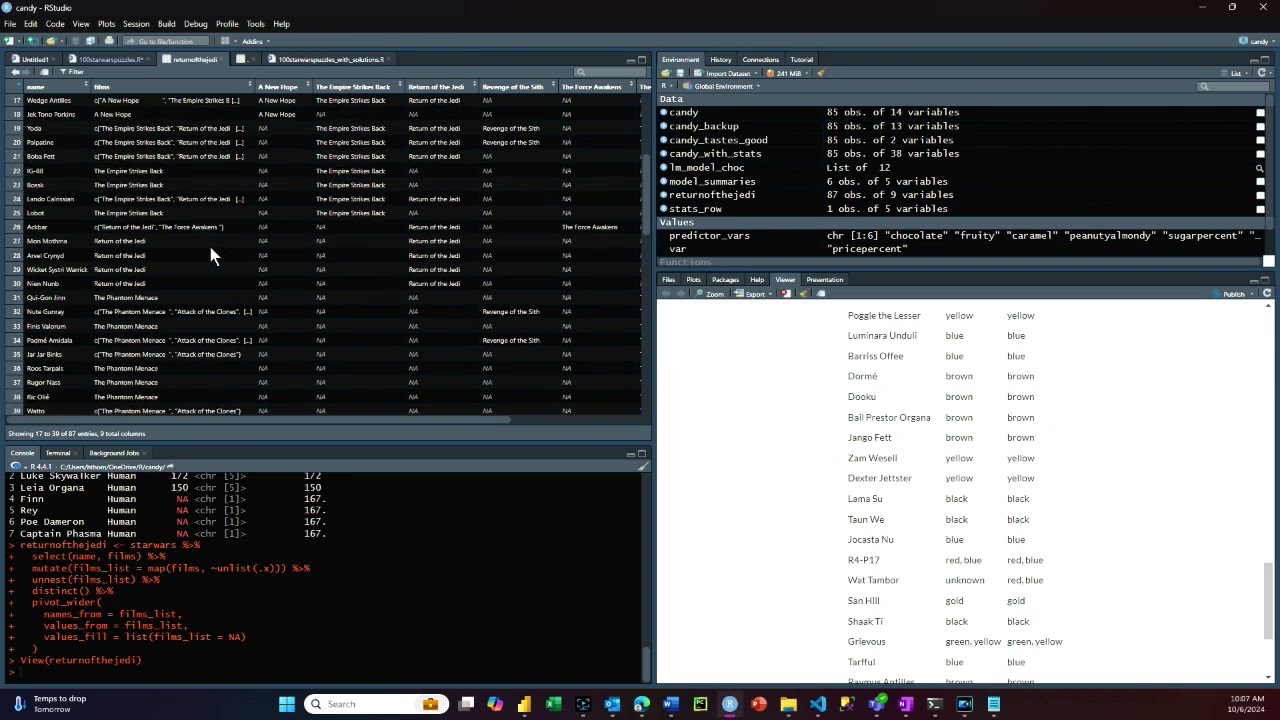Open the 100starwarspuzzles_with_solutions.R tab

click(330, 59)
